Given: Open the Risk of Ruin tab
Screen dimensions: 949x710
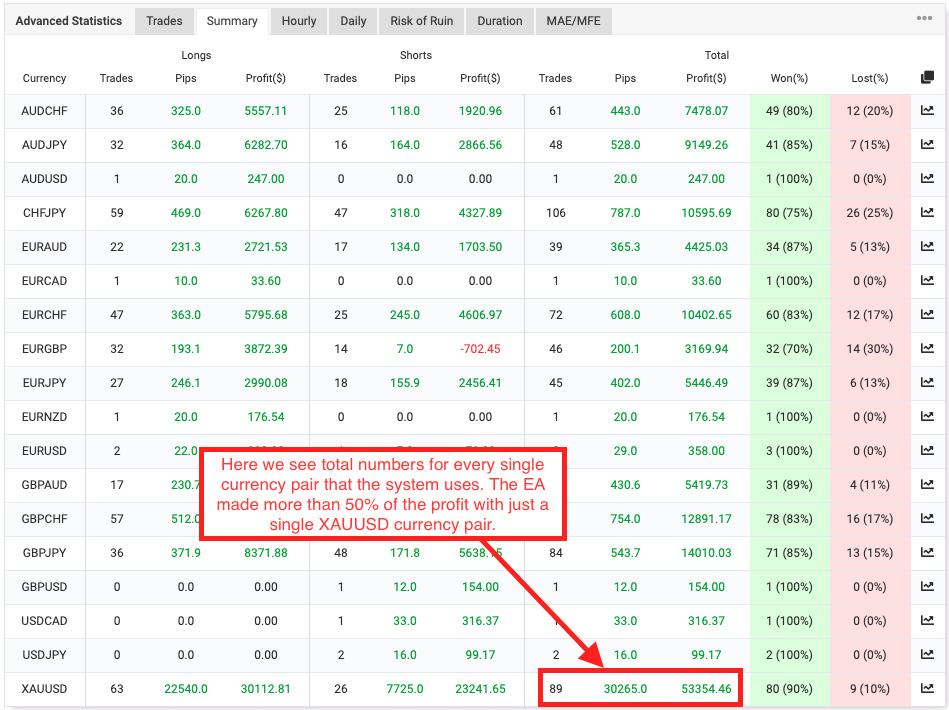Looking at the screenshot, I should (x=422, y=21).
